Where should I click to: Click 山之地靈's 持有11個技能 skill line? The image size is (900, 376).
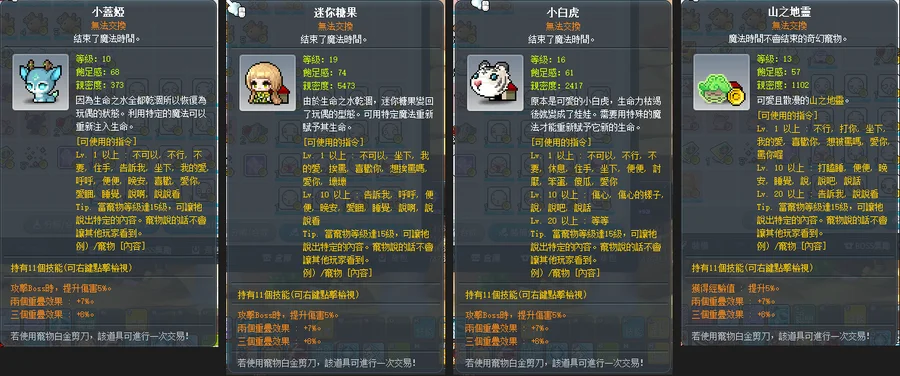click(x=752, y=268)
